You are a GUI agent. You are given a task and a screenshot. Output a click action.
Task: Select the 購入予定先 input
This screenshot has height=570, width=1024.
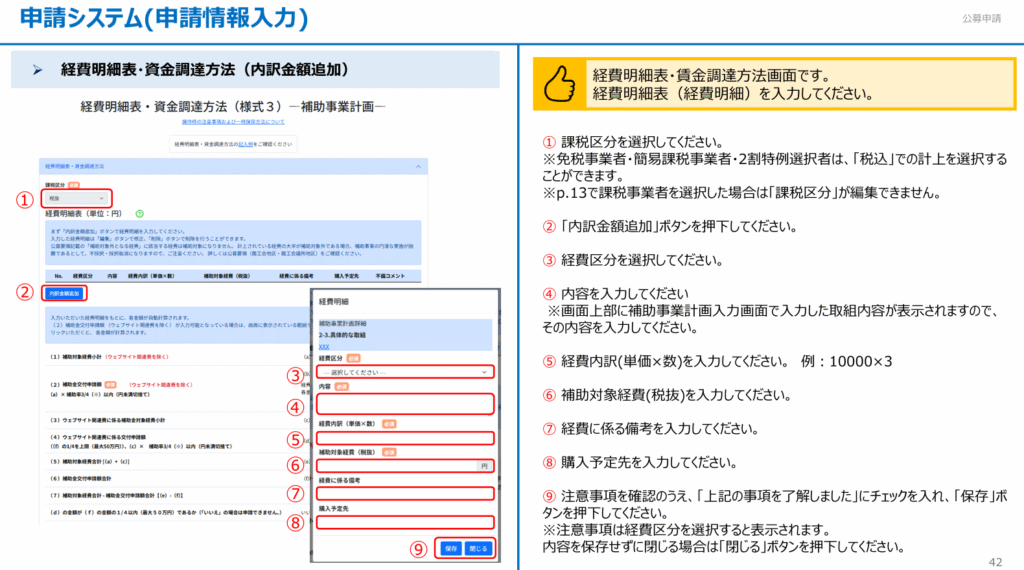405,522
